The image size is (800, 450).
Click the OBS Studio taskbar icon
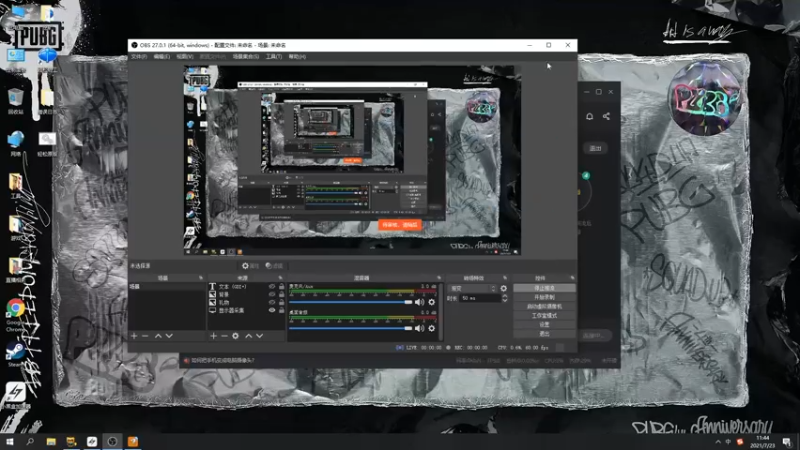112,441
